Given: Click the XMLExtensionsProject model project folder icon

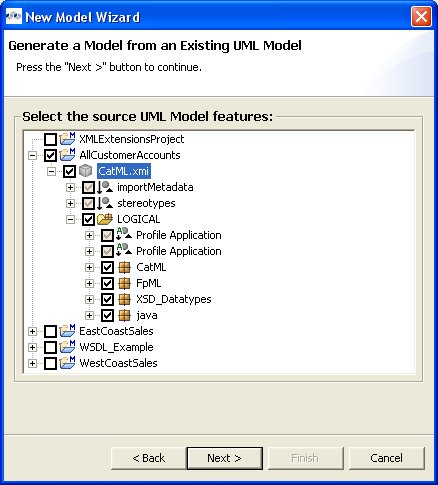Looking at the screenshot, I should point(67,139).
